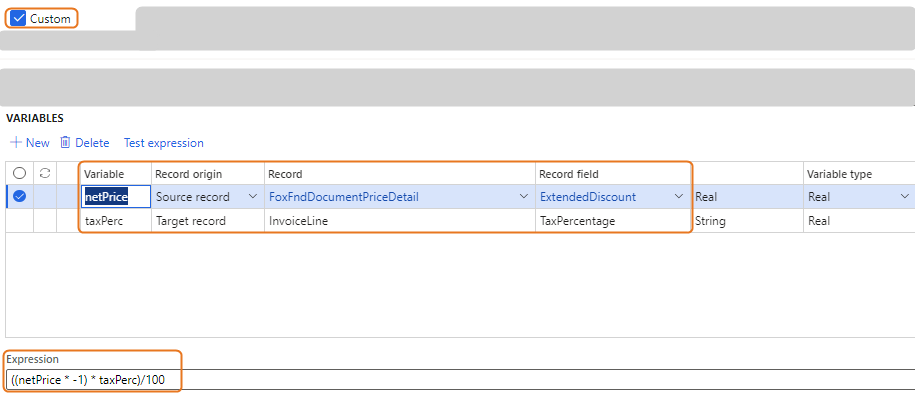
Task: Click the Record origin column header
Action: coord(188,174)
